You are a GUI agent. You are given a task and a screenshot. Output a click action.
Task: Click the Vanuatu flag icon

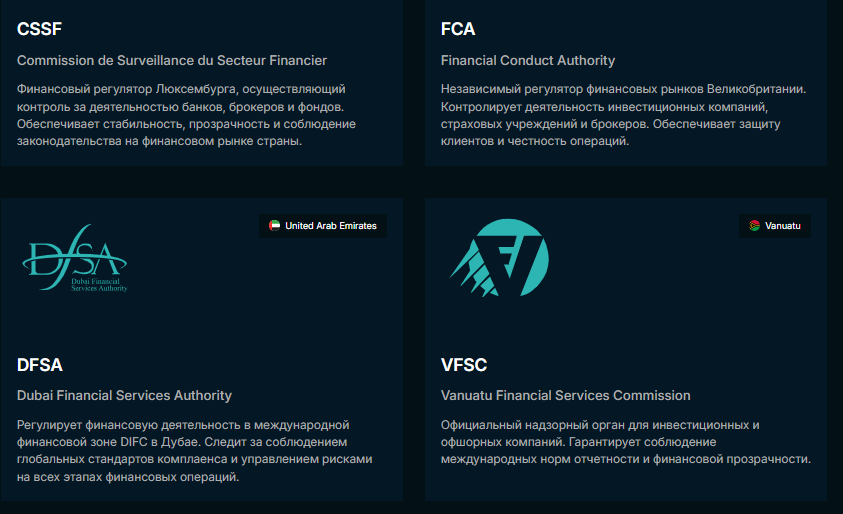click(755, 226)
